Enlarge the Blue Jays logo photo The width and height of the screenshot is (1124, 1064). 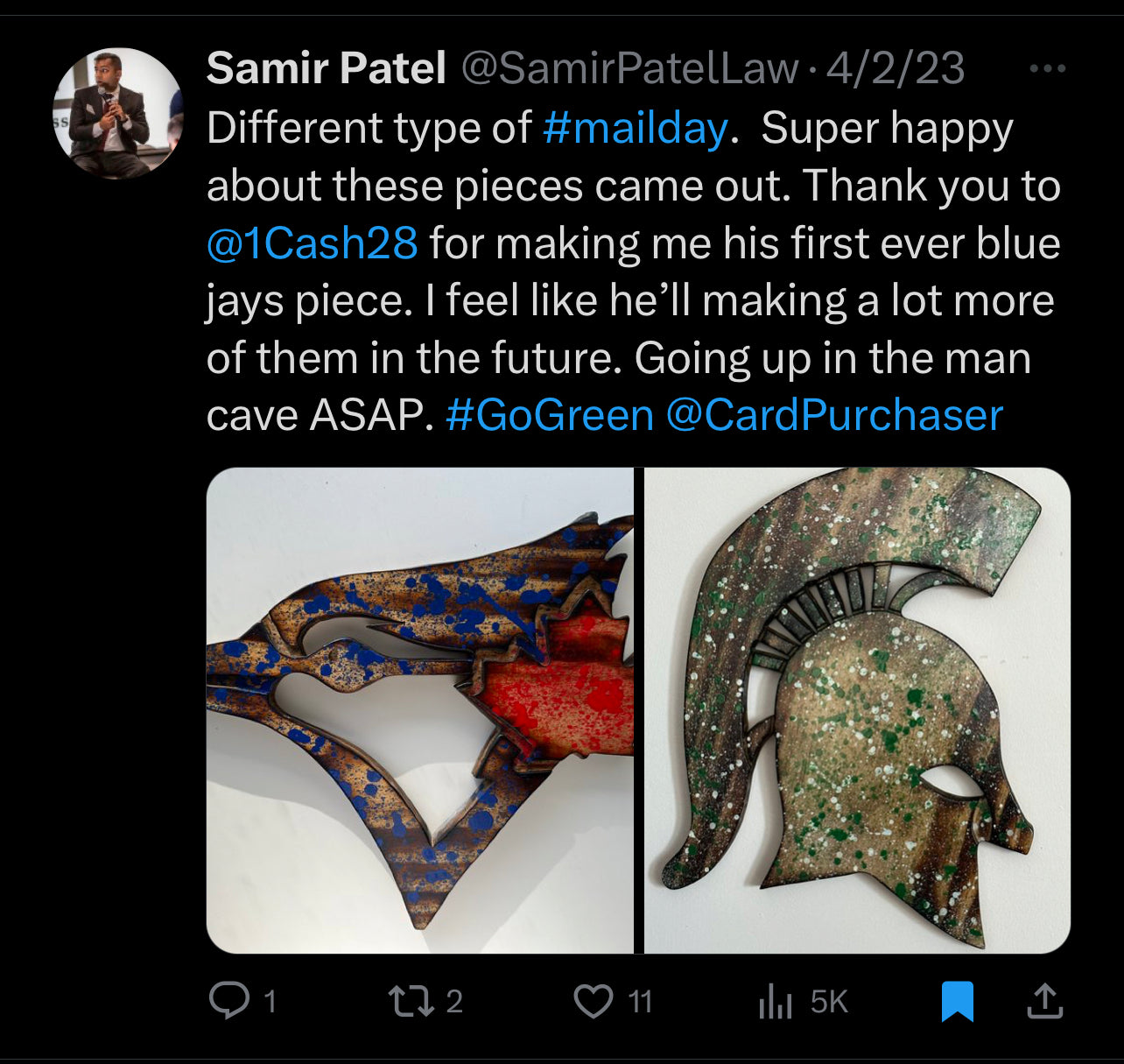[x=419, y=710]
